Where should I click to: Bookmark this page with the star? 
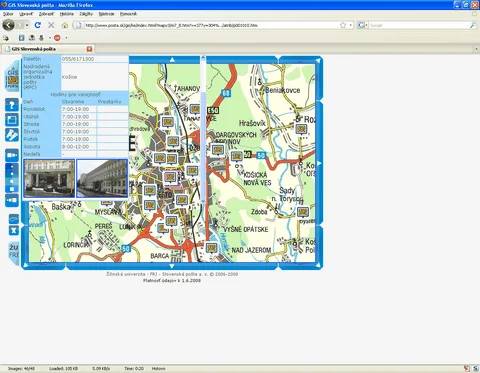pos(343,25)
